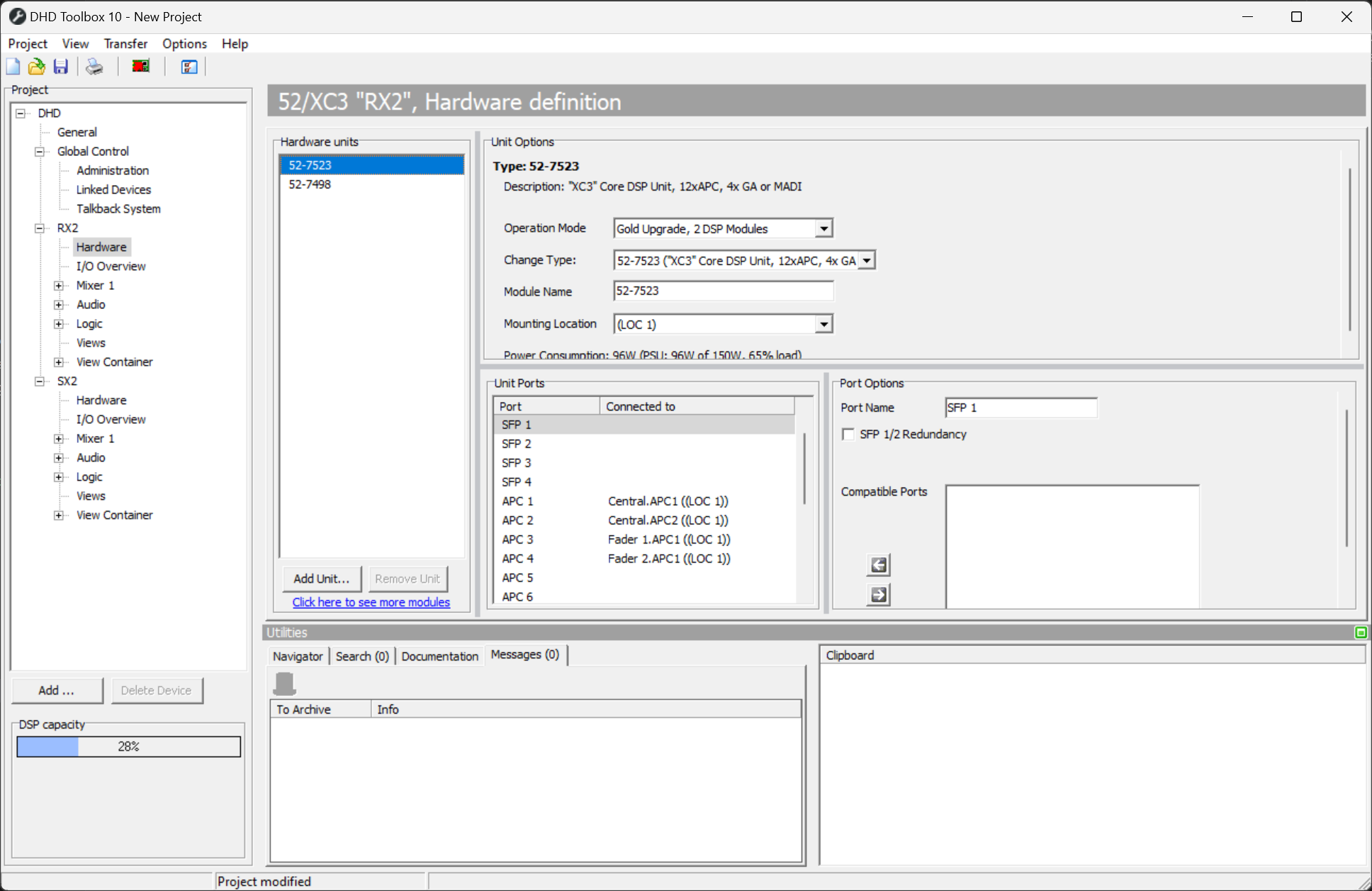Click the Add Unit... button
This screenshot has height=891, width=1372.
[x=322, y=579]
